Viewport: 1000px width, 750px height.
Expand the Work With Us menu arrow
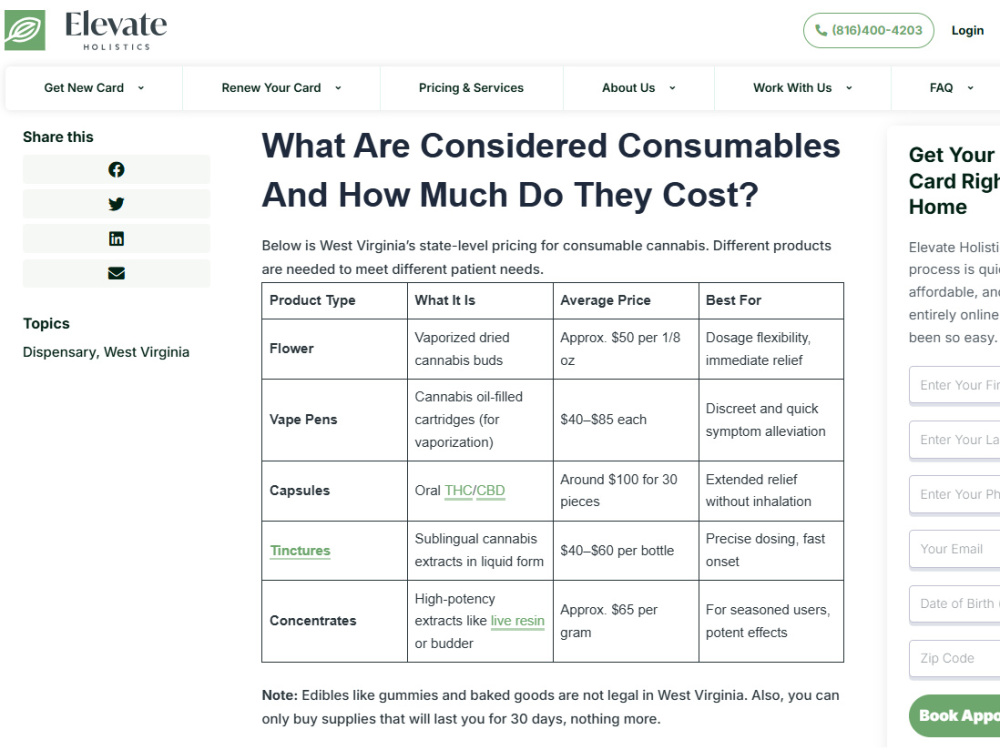tap(849, 88)
